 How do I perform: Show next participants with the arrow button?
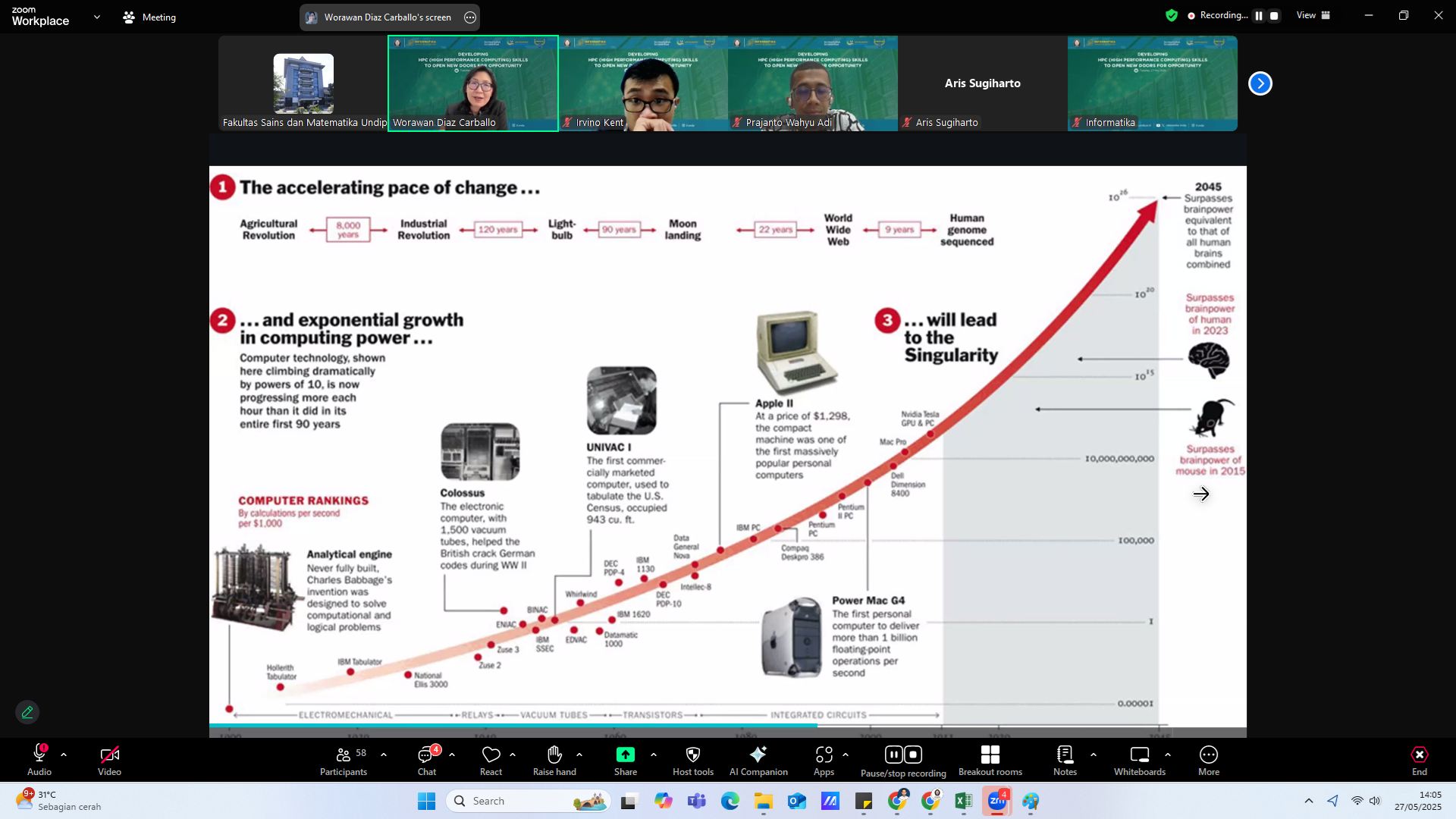1260,83
